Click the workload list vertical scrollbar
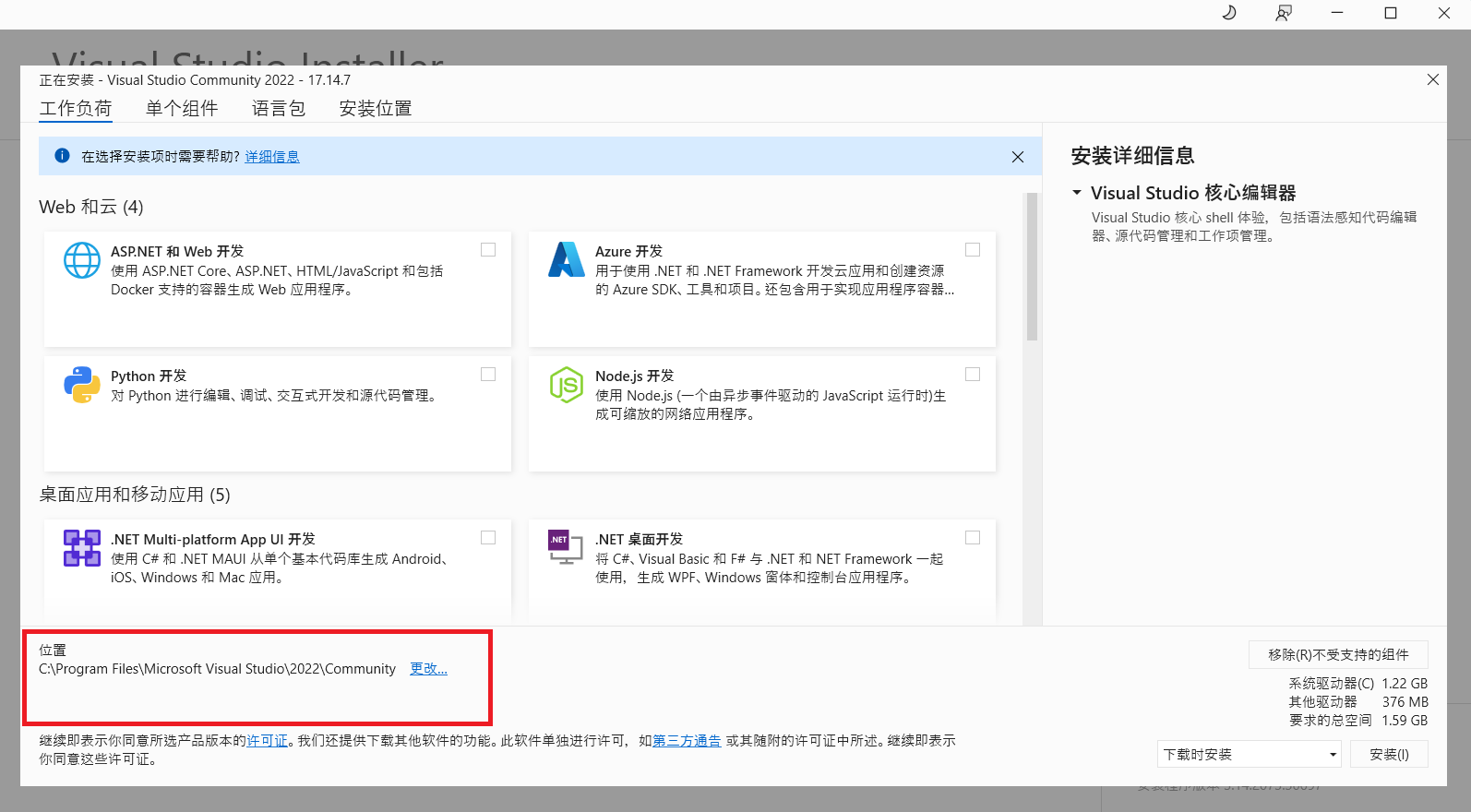 [x=1032, y=268]
